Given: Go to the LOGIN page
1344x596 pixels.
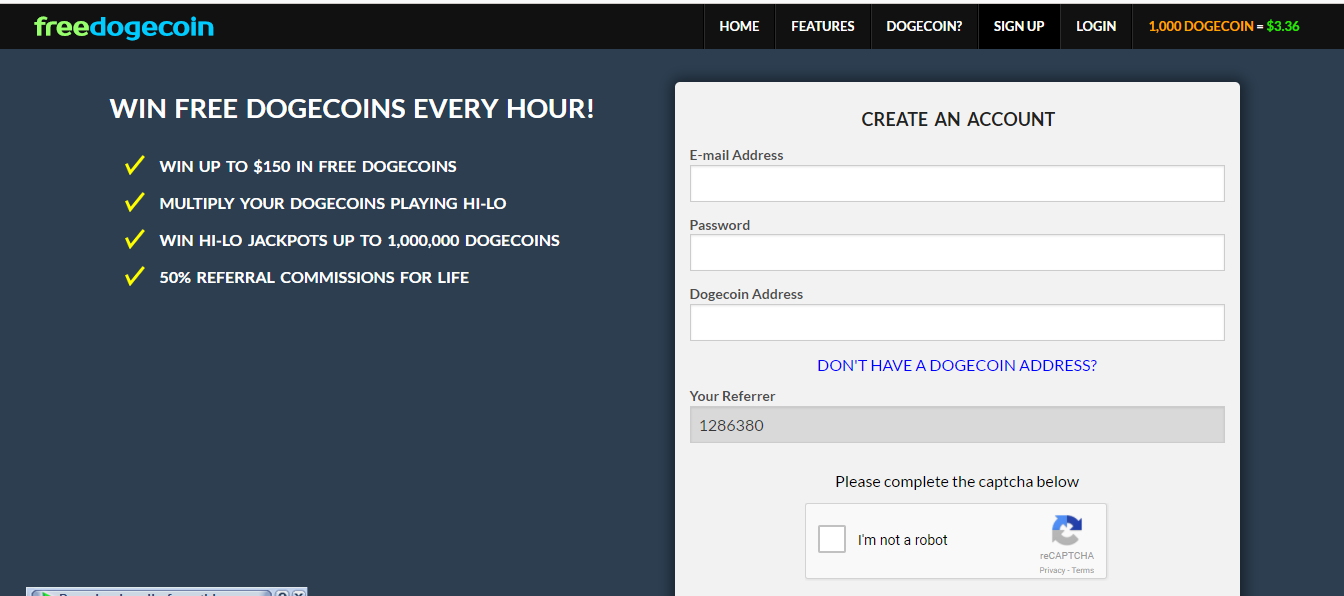Looking at the screenshot, I should coord(1096,26).
